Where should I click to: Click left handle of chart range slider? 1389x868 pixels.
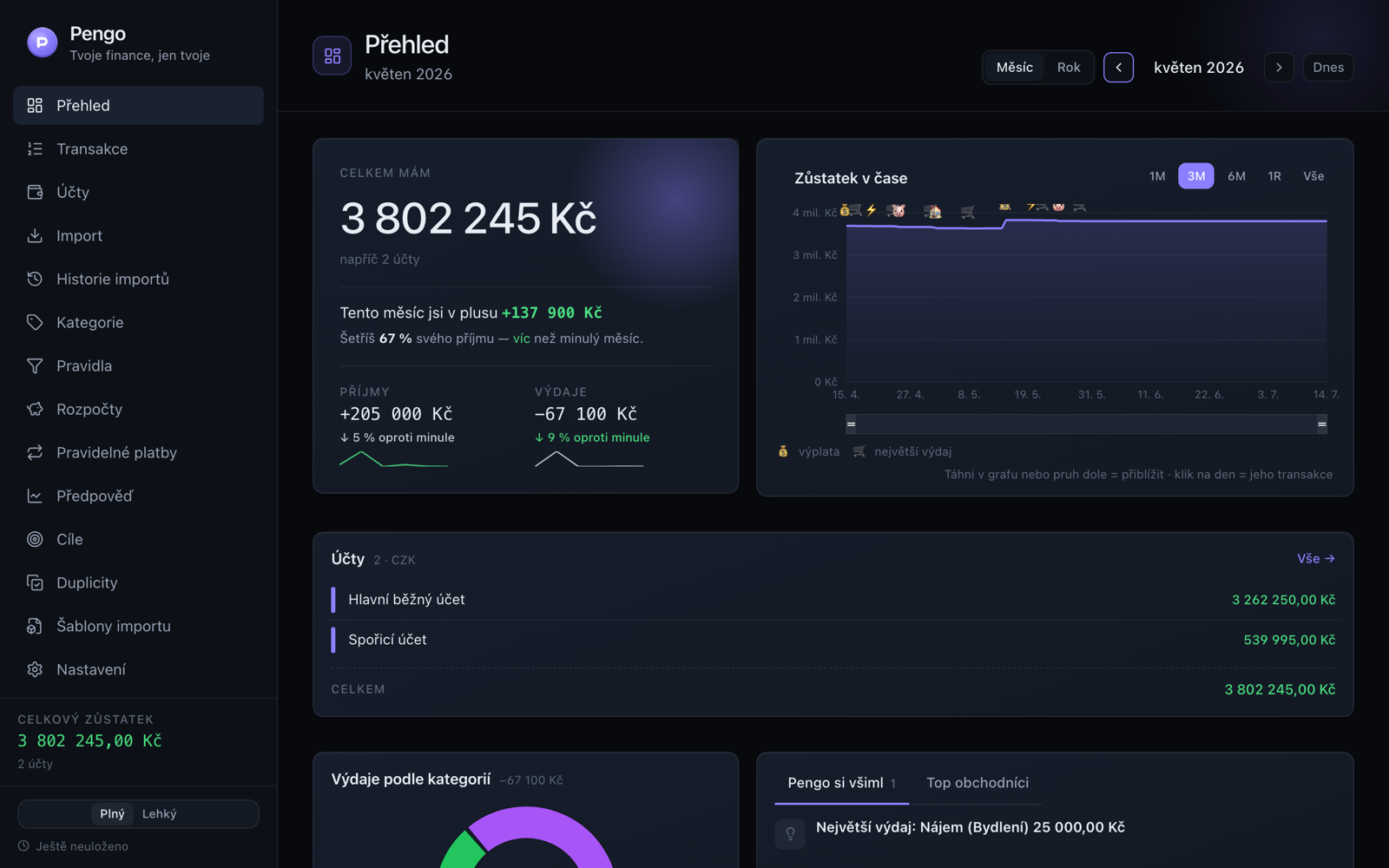852,424
